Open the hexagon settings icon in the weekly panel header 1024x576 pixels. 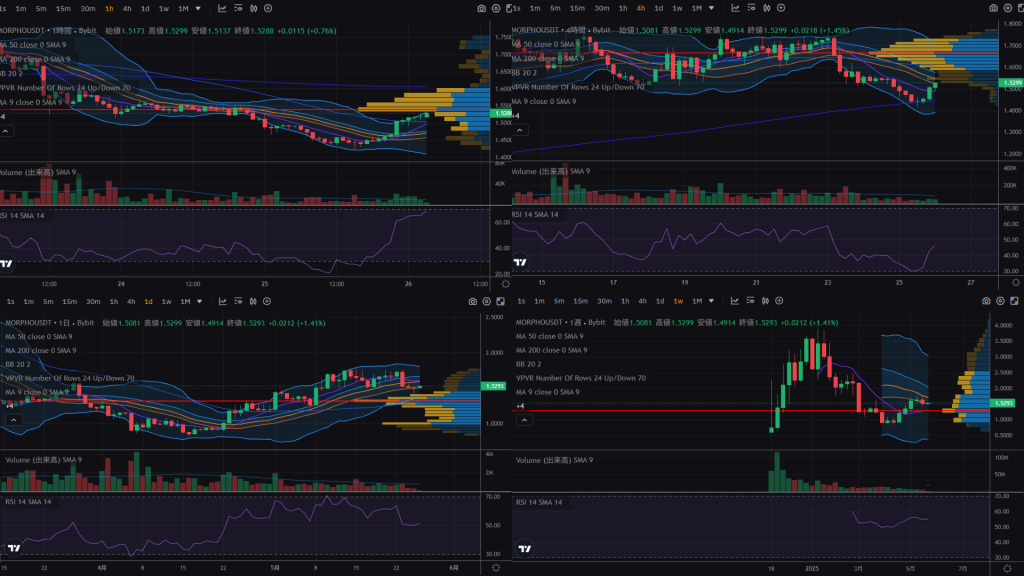pos(1000,300)
